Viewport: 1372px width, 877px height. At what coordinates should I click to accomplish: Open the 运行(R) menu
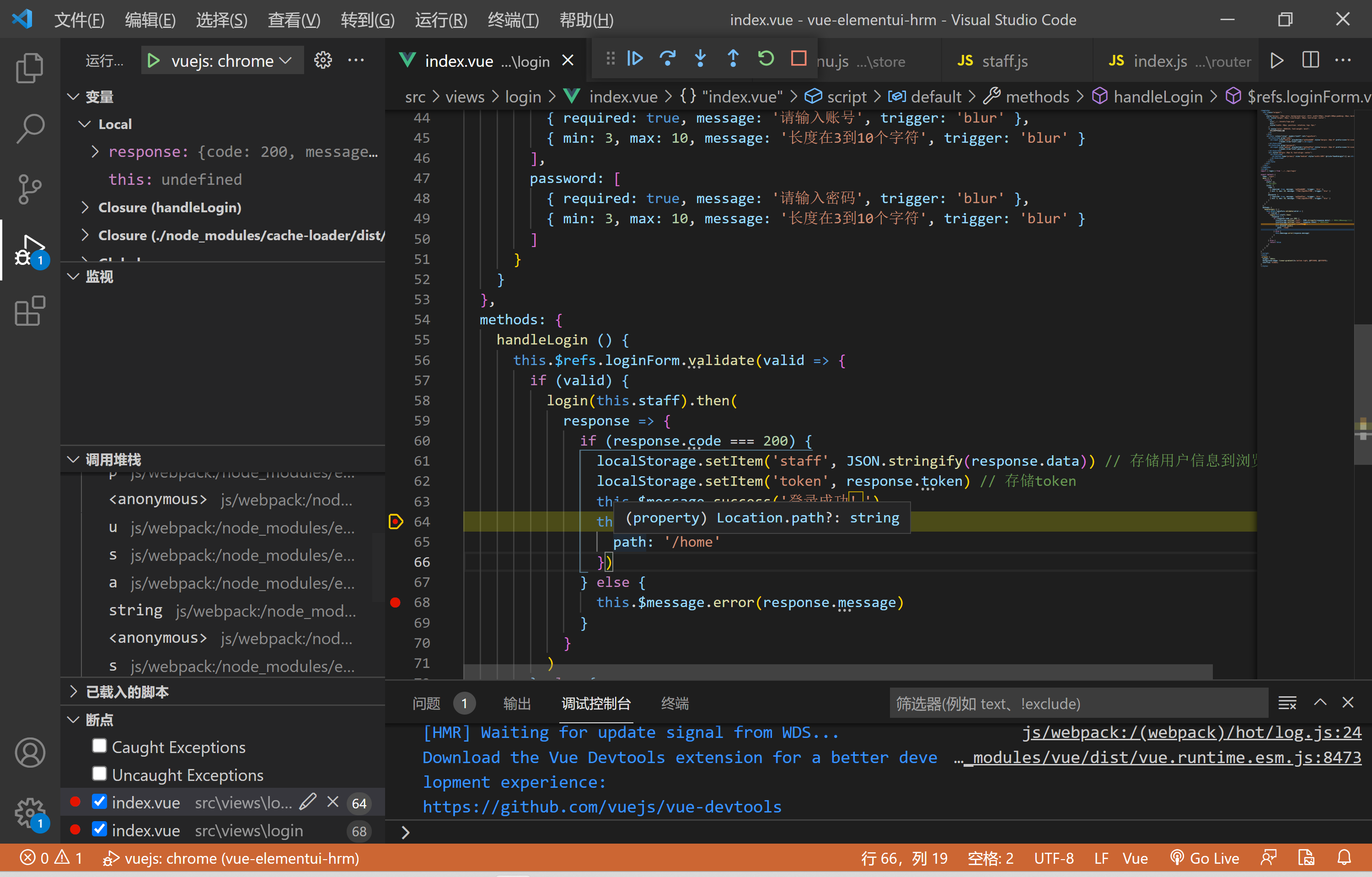coord(441,20)
